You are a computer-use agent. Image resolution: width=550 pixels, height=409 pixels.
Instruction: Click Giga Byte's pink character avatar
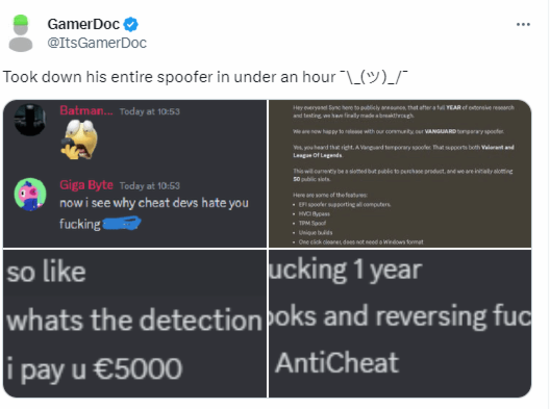tap(30, 194)
